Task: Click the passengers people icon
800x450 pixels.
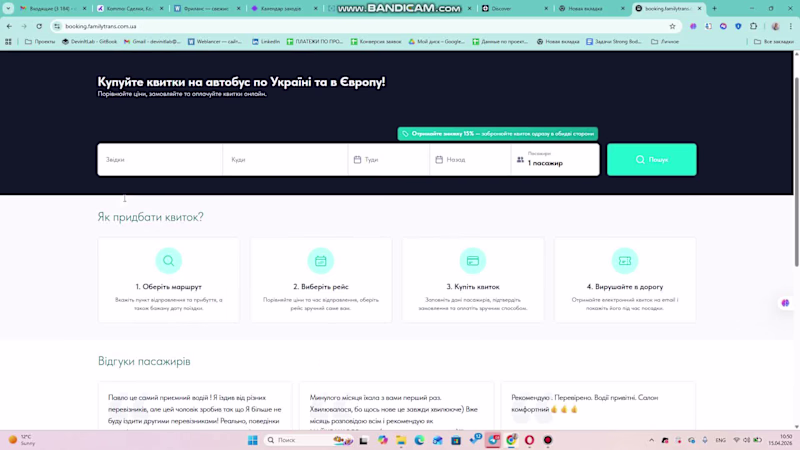Action: click(x=520, y=160)
